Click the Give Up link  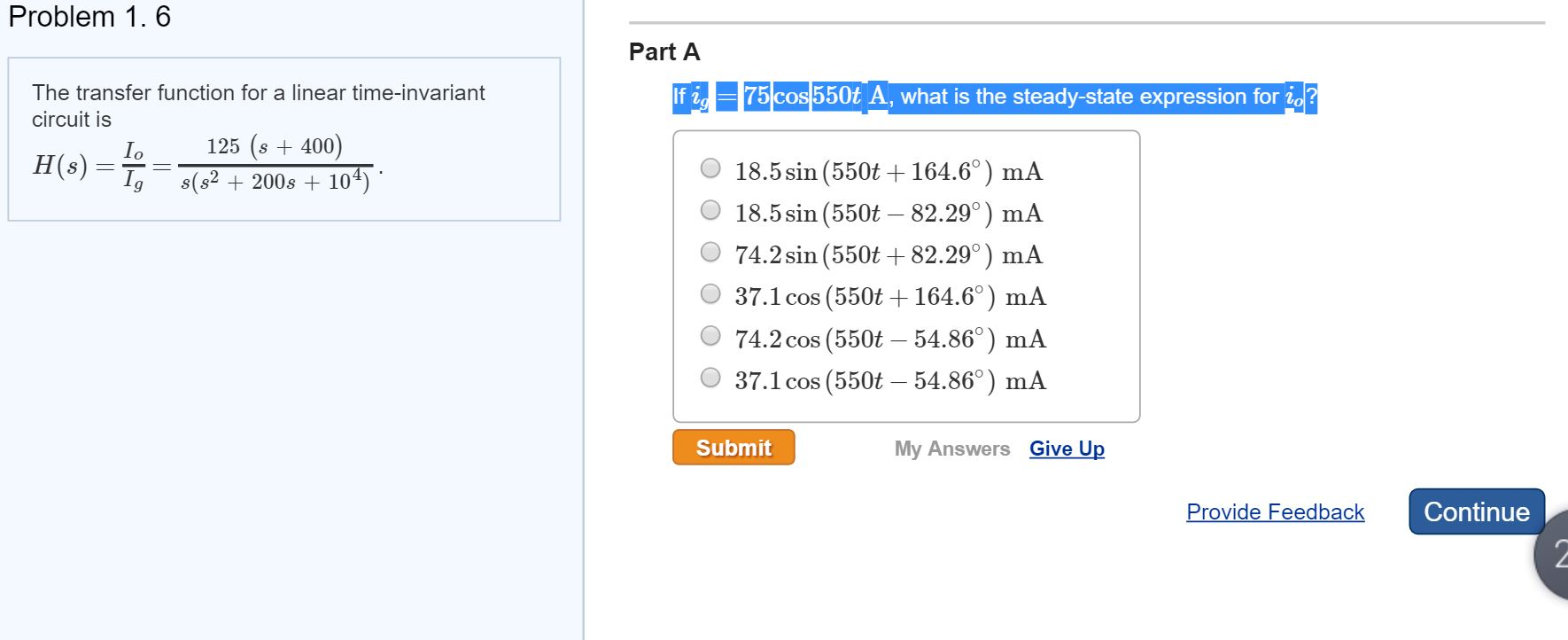click(x=1066, y=449)
